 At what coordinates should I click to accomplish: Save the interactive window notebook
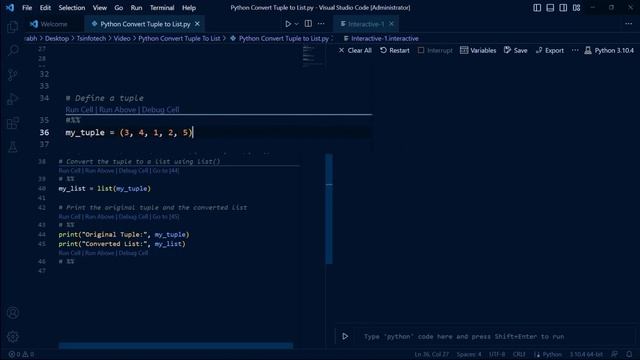[516, 50]
